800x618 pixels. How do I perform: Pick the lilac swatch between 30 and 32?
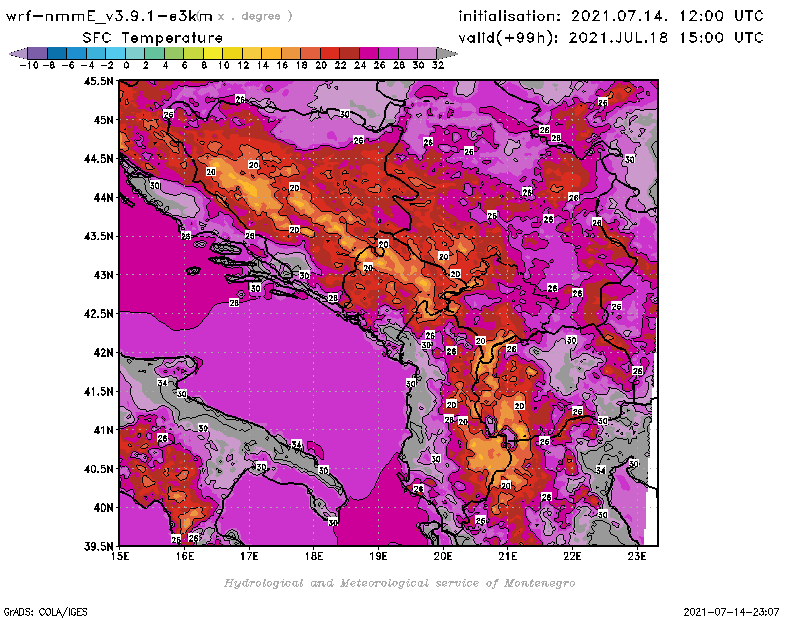click(x=428, y=53)
